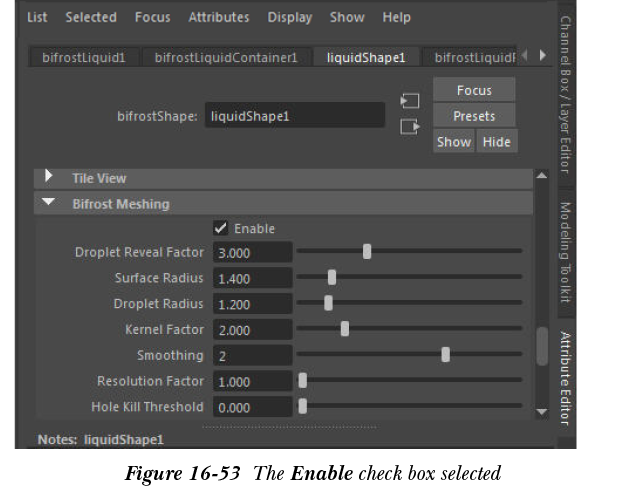Click the Droplet Reveal Factor slider handle

point(367,252)
